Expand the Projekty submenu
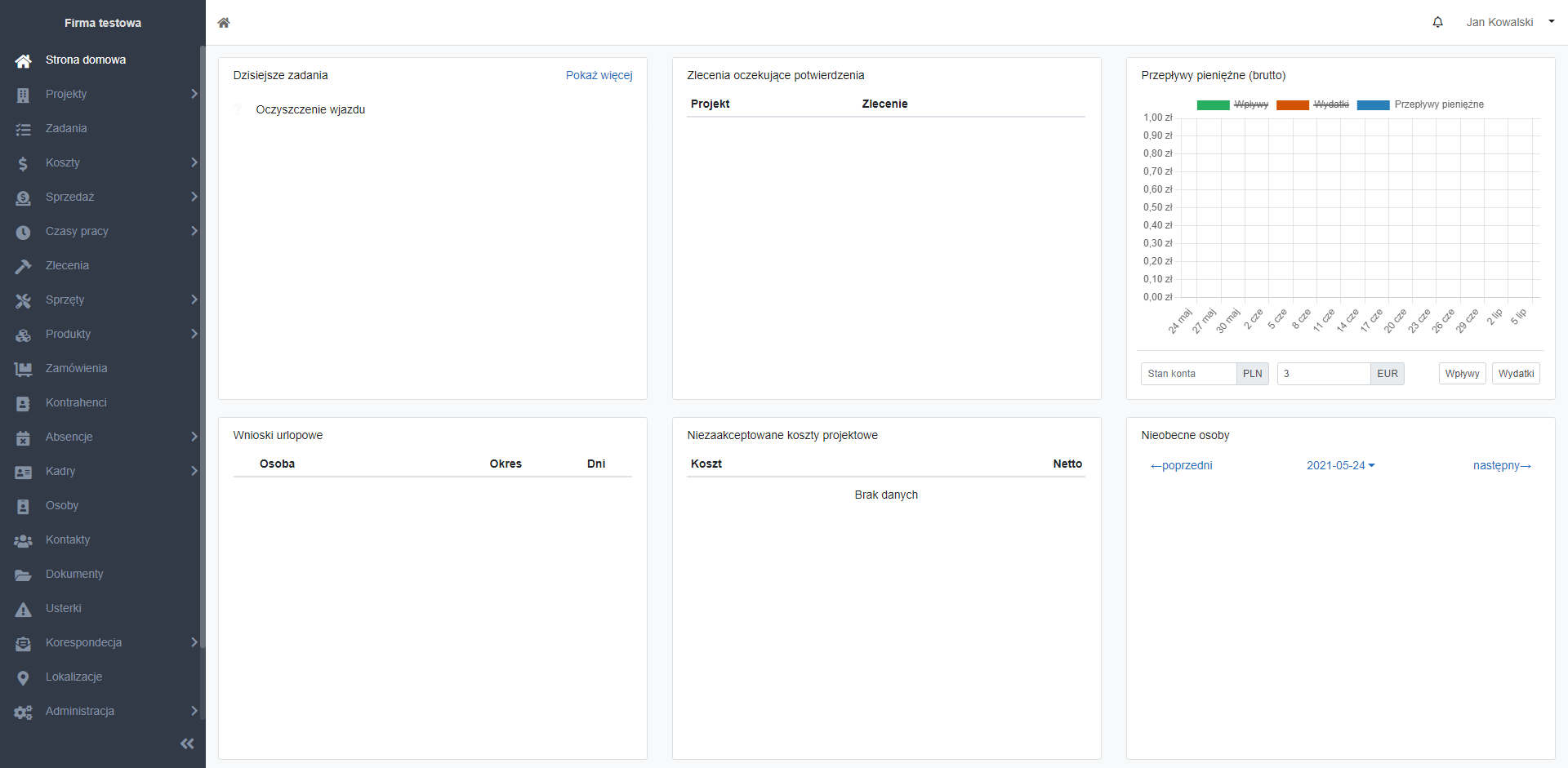The height and width of the screenshot is (768, 1568). 194,94
